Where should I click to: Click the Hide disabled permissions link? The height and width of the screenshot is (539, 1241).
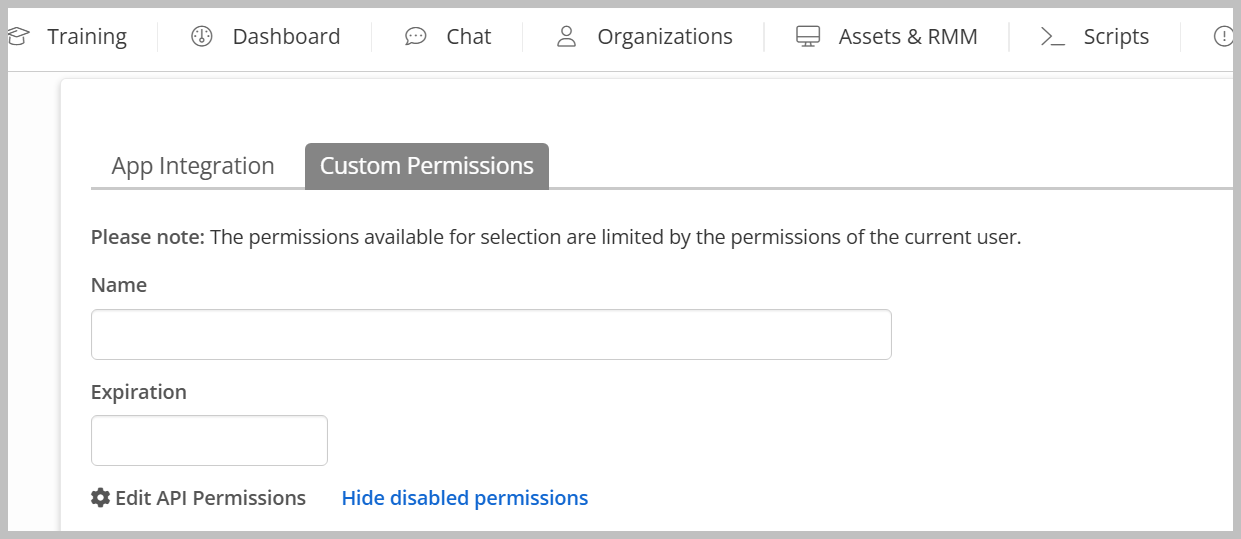[x=465, y=498]
